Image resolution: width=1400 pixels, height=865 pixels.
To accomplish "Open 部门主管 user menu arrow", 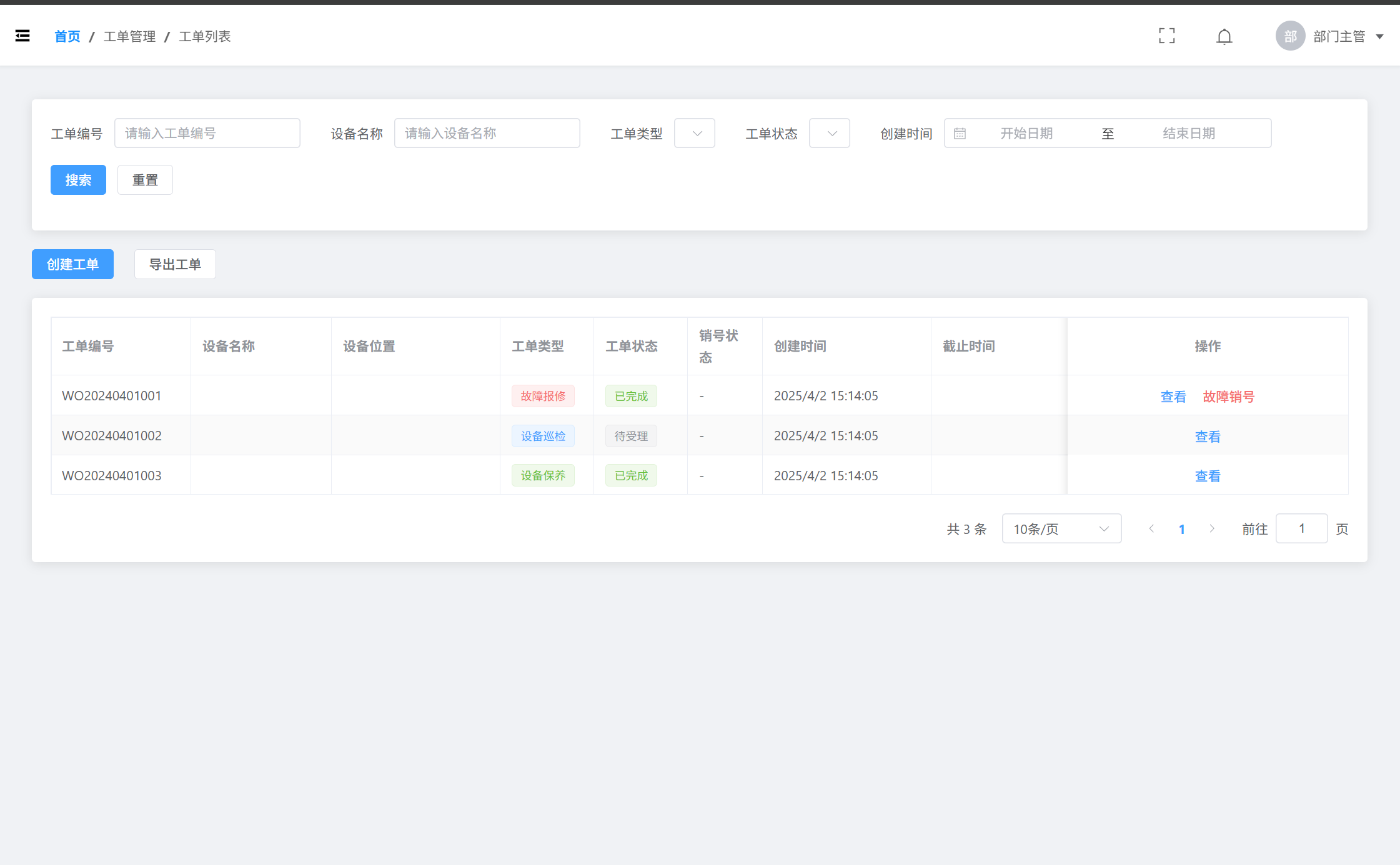I will 1379,36.
